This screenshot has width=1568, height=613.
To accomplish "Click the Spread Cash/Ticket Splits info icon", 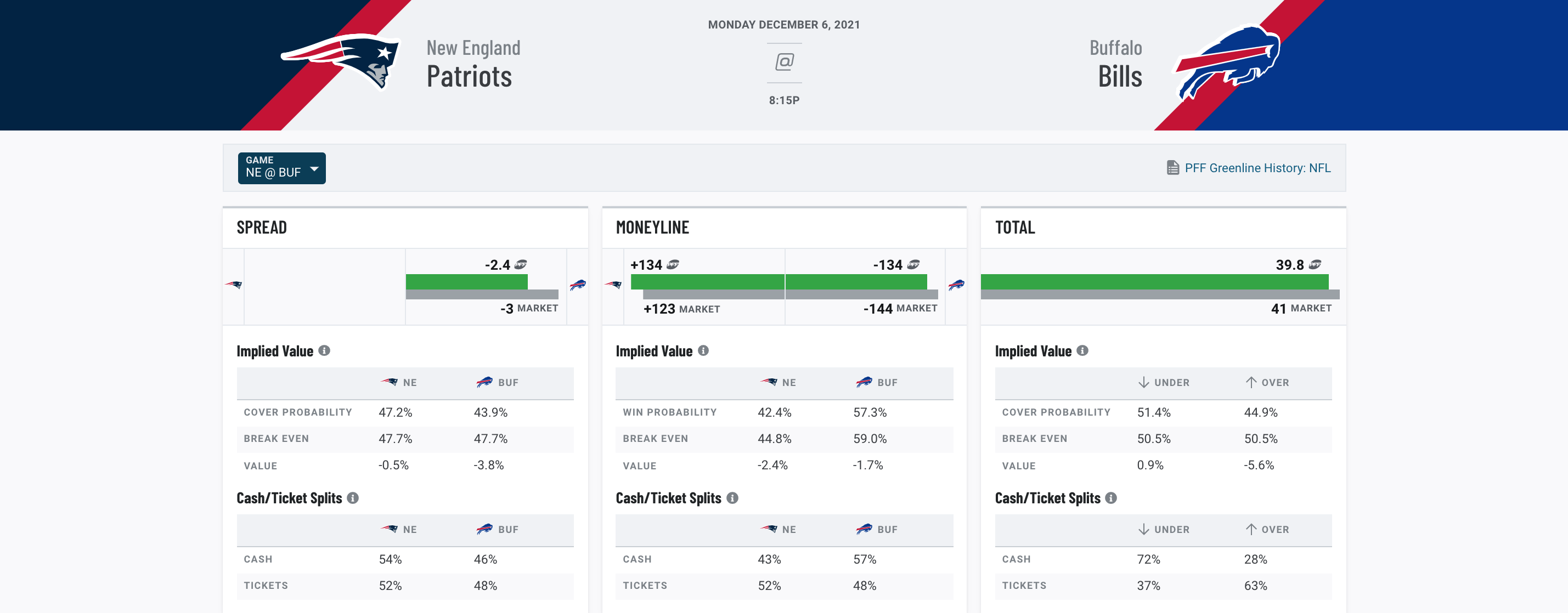I will click(x=353, y=497).
